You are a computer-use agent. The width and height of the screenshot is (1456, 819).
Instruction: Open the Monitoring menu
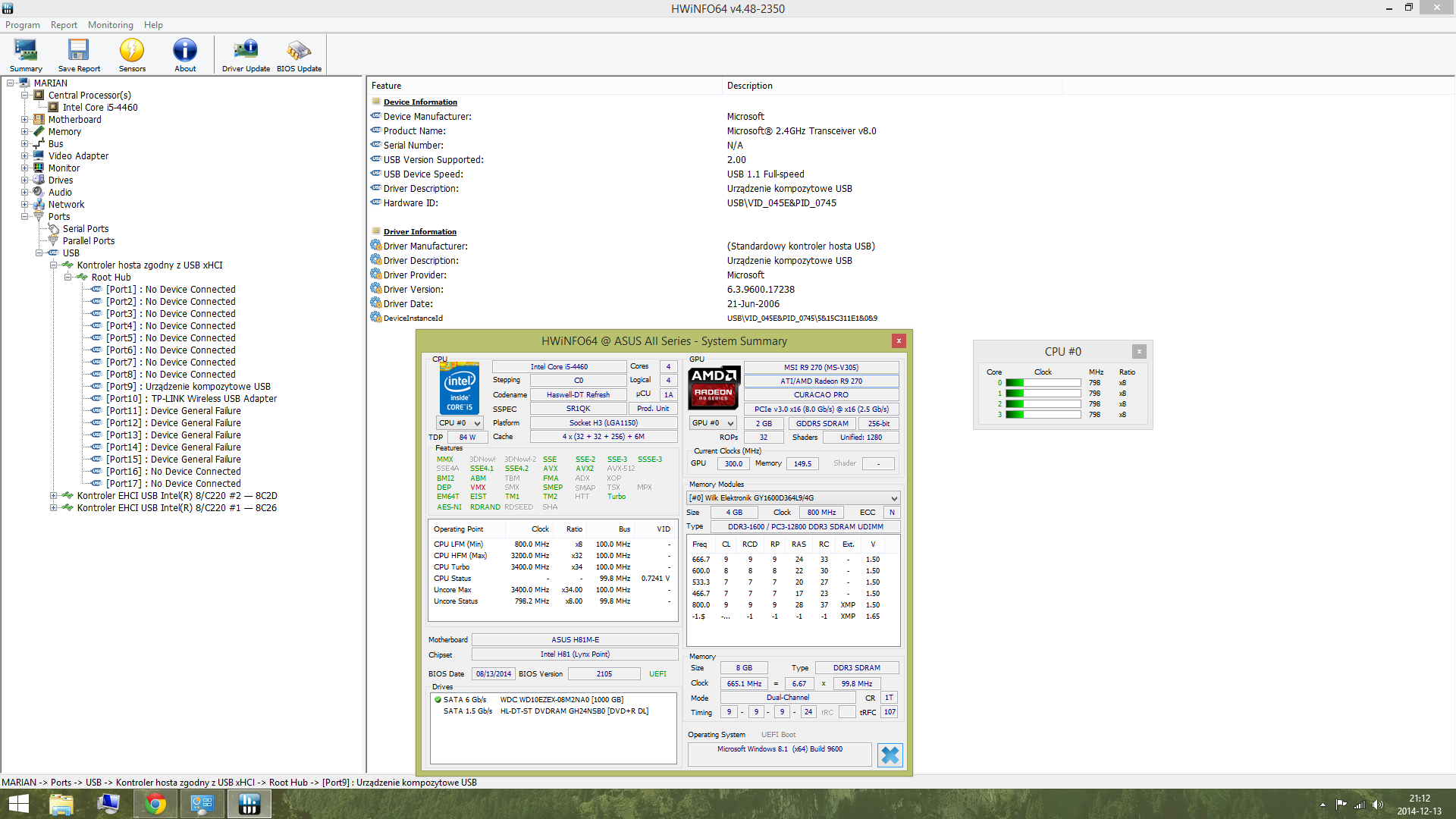click(x=110, y=25)
